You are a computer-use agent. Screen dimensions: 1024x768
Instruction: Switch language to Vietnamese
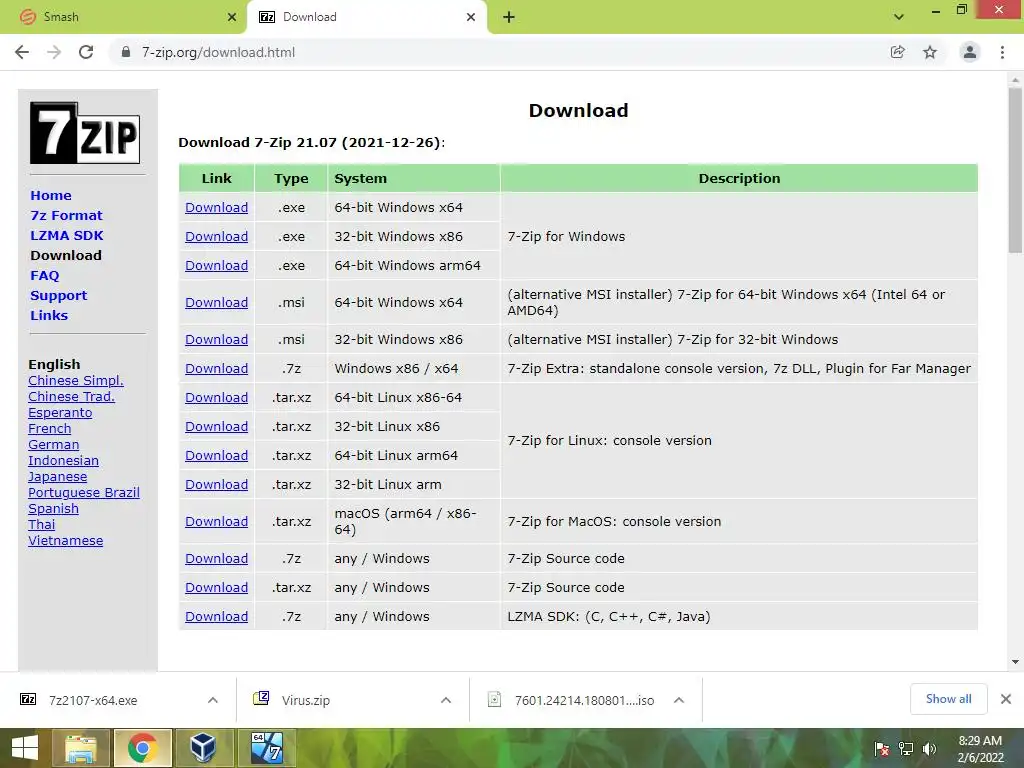tap(65, 541)
